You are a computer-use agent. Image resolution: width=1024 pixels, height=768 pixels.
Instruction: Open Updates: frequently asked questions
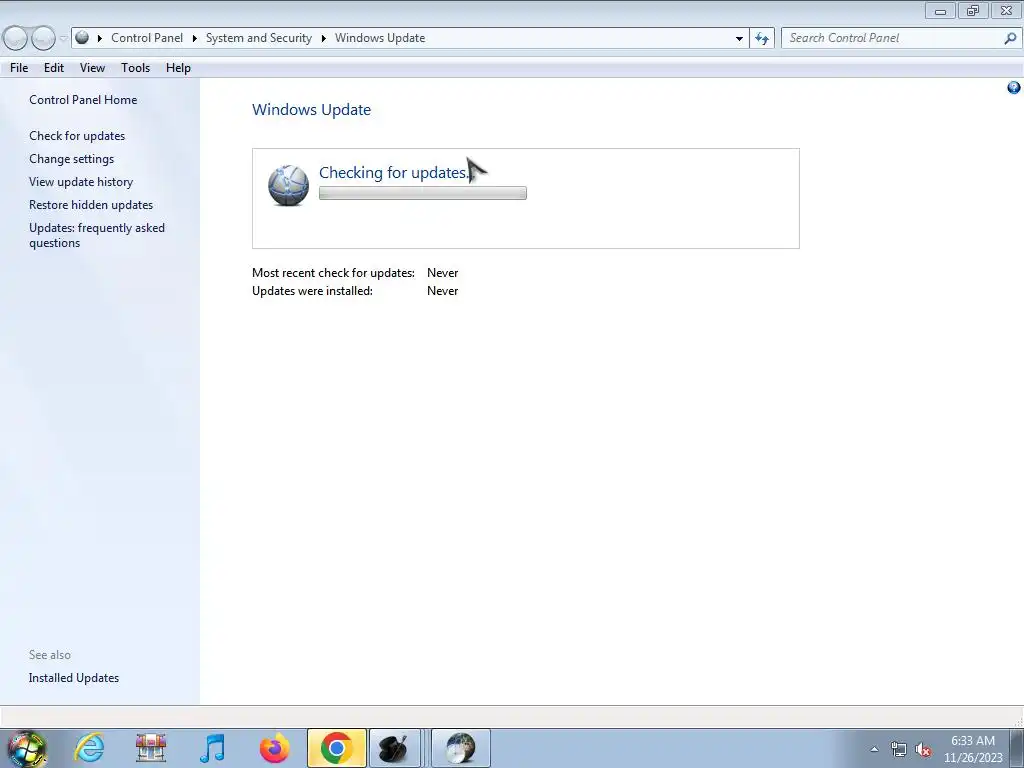coord(97,235)
